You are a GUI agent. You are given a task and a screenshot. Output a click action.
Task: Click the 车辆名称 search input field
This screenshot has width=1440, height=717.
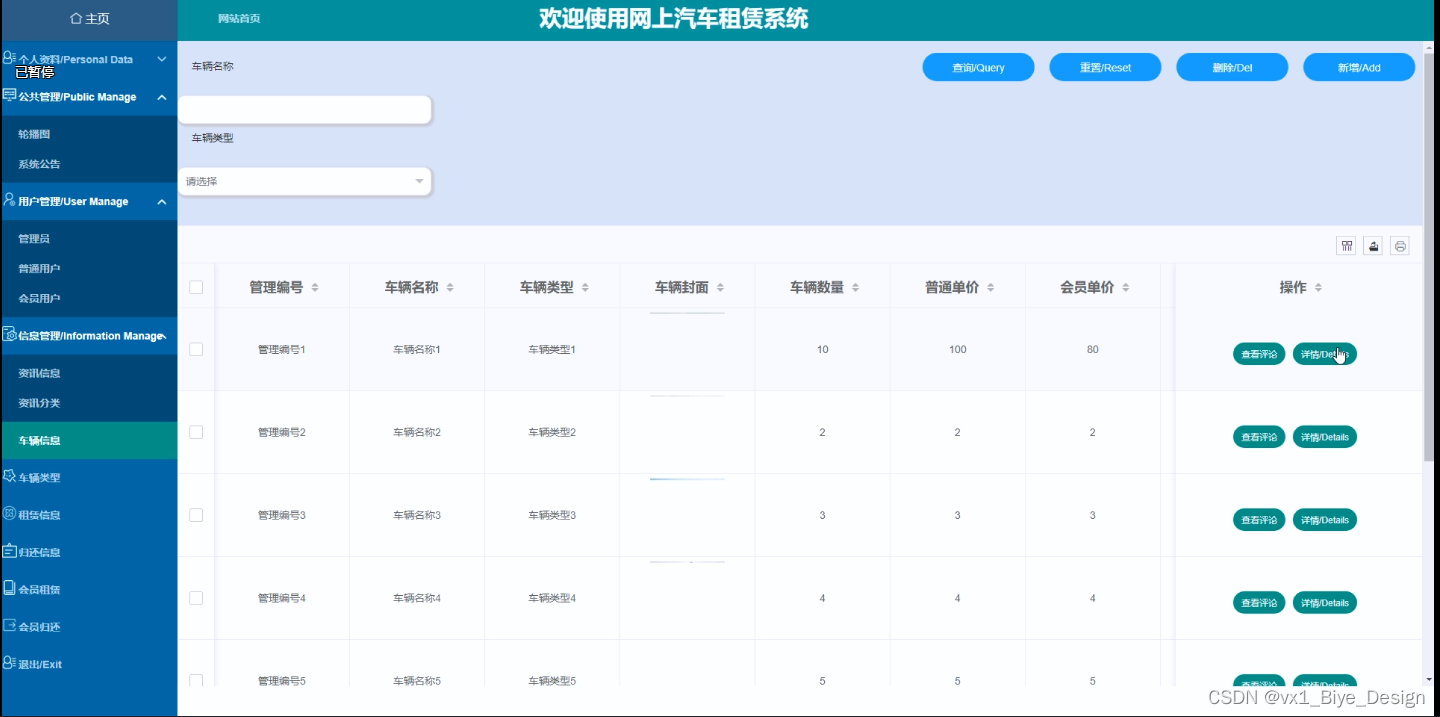(305, 109)
